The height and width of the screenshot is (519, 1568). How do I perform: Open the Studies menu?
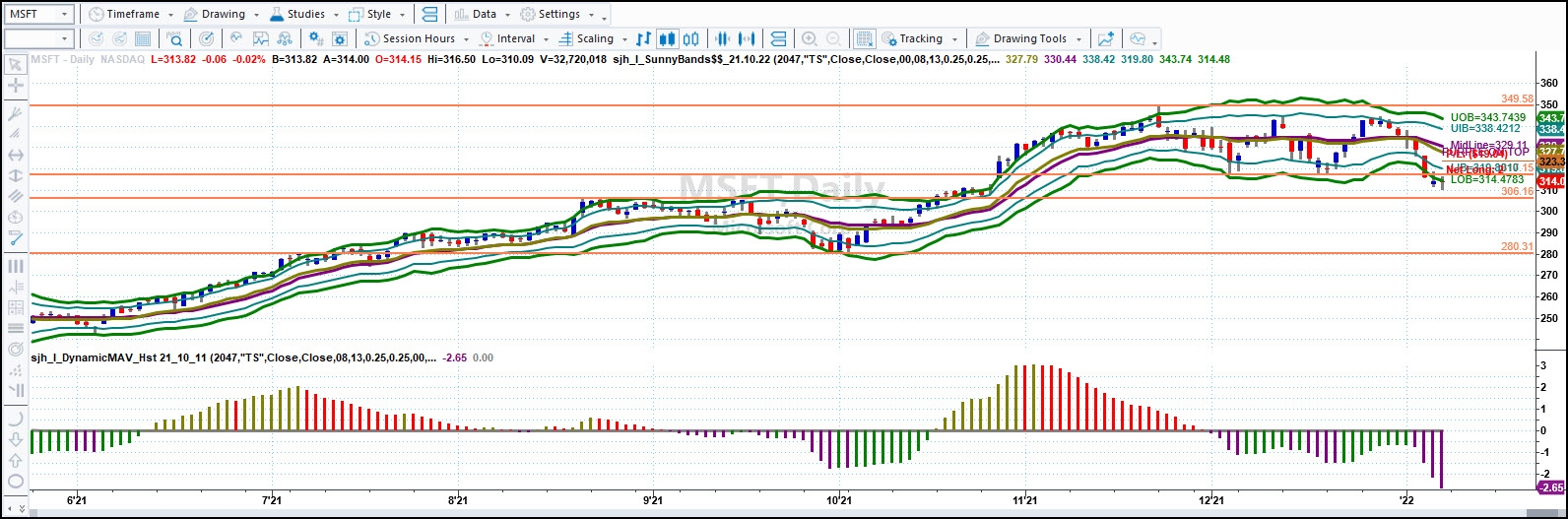[x=303, y=14]
